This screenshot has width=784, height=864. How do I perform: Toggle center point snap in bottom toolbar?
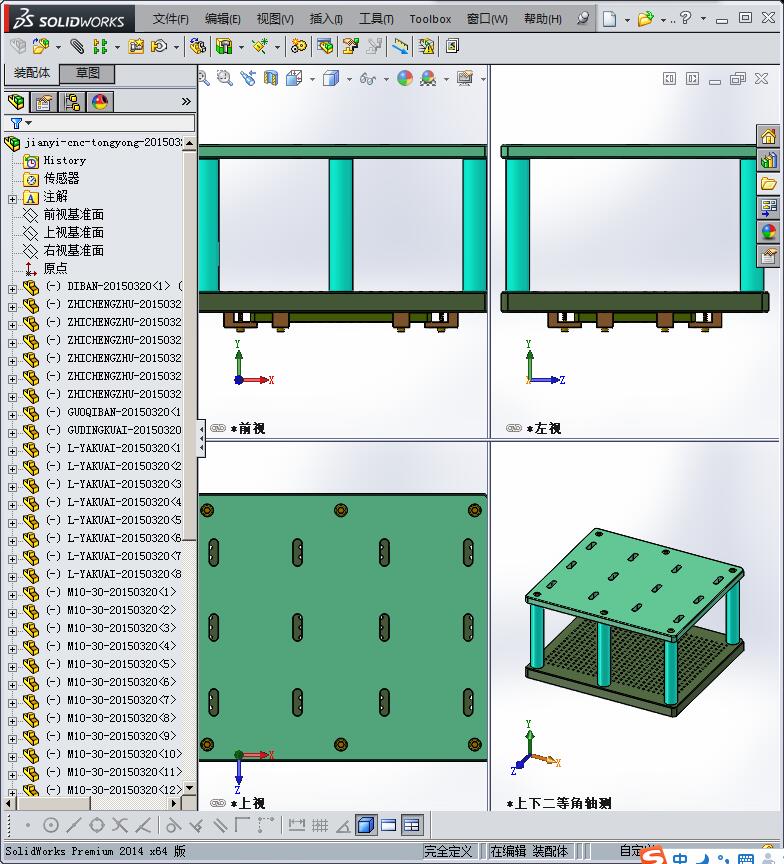pos(51,825)
